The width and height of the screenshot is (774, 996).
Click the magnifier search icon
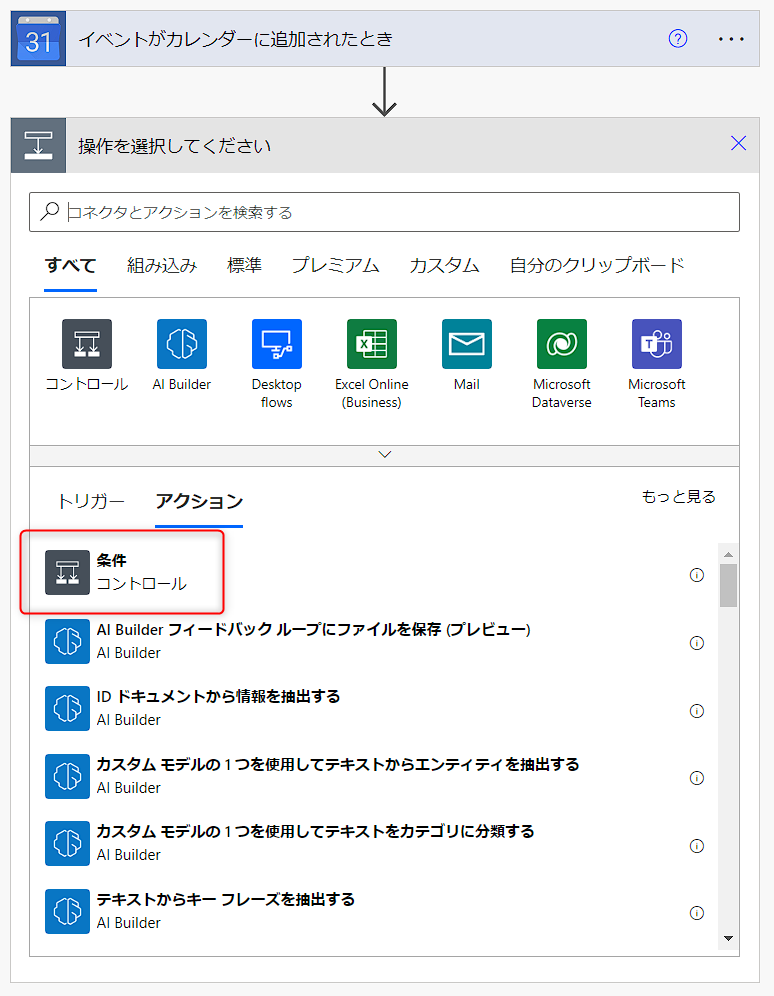50,211
